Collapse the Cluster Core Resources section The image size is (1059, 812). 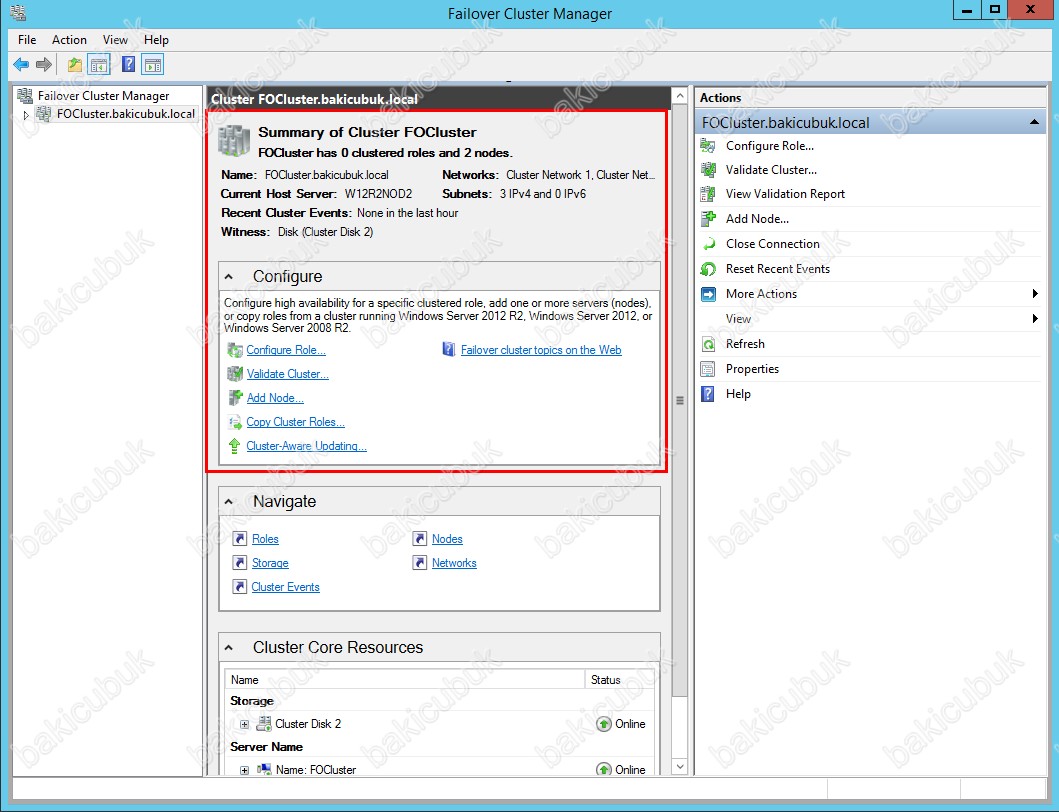click(x=229, y=648)
